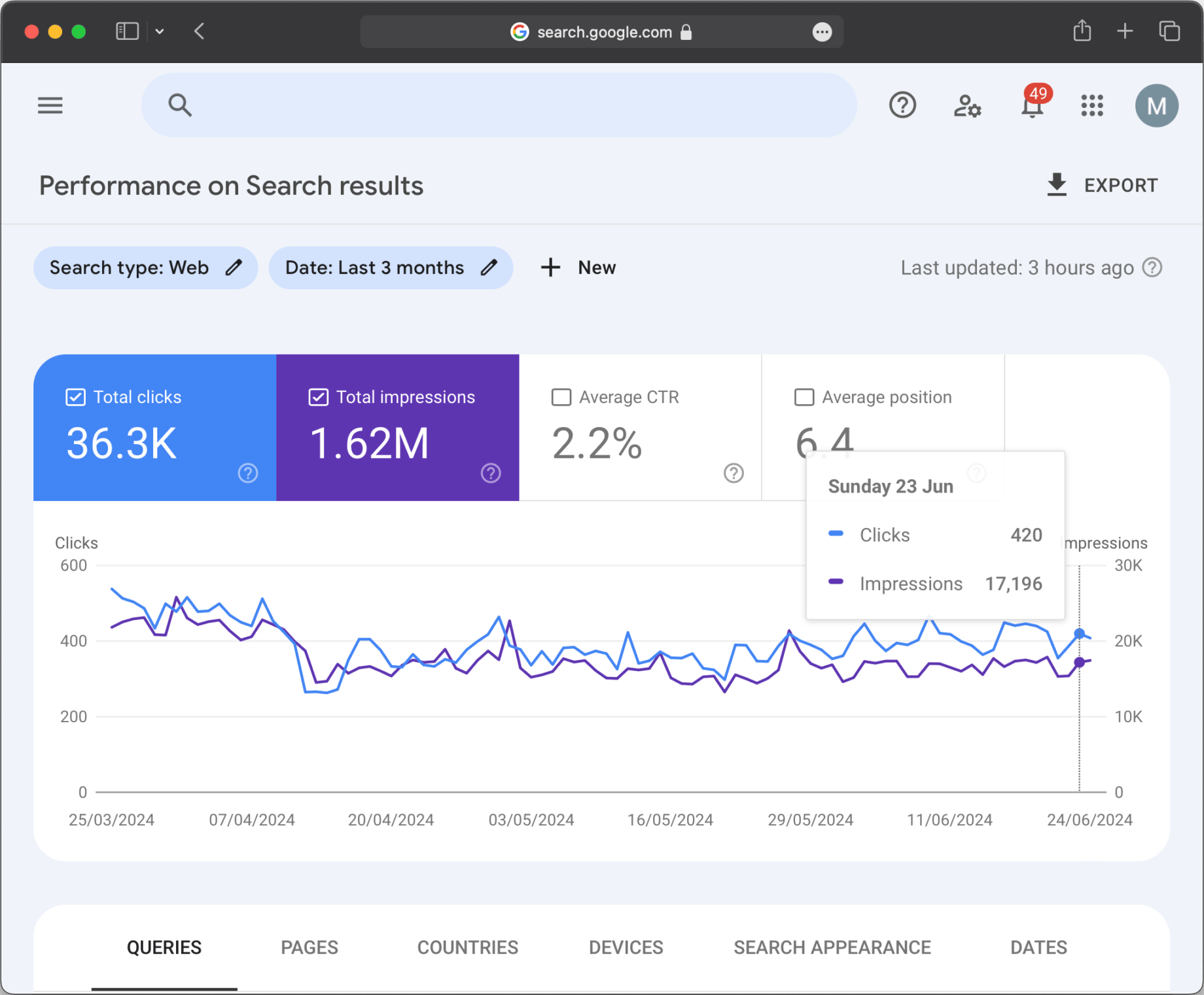Enable the Average CTR metric checkbox
Image resolution: width=1204 pixels, height=995 pixels.
click(561, 396)
